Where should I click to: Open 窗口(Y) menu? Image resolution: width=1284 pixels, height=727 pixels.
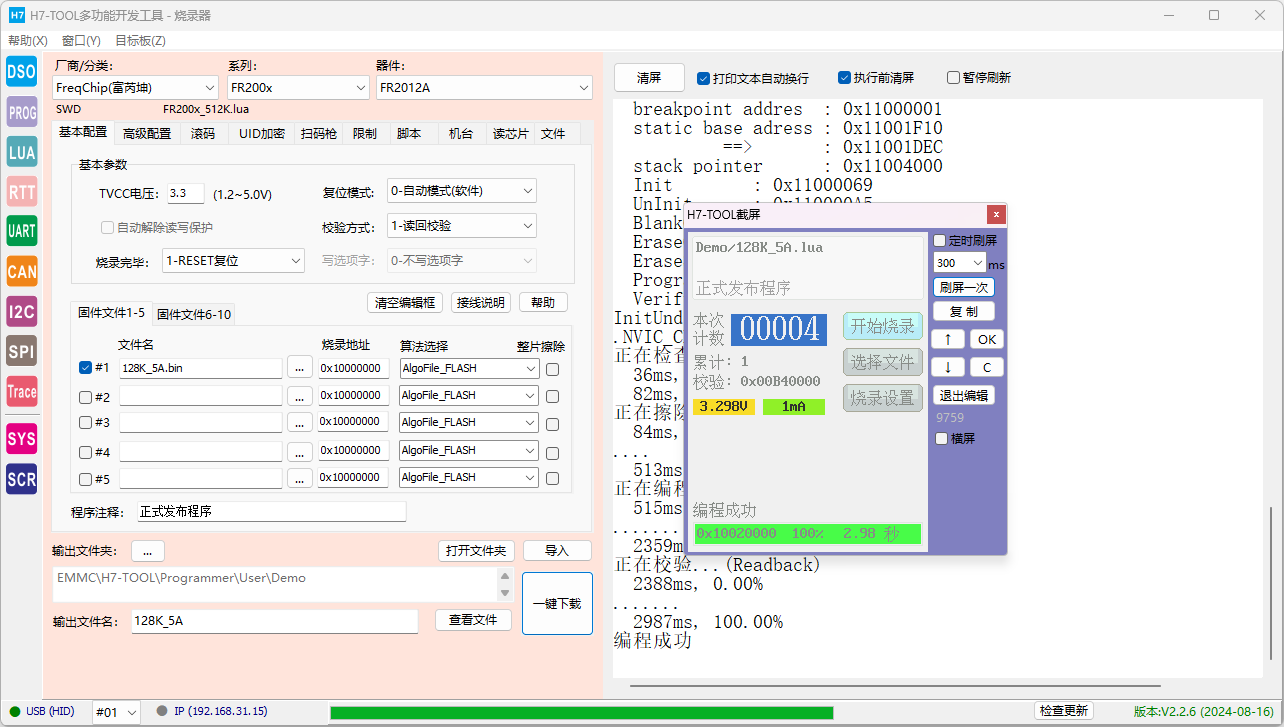(81, 41)
